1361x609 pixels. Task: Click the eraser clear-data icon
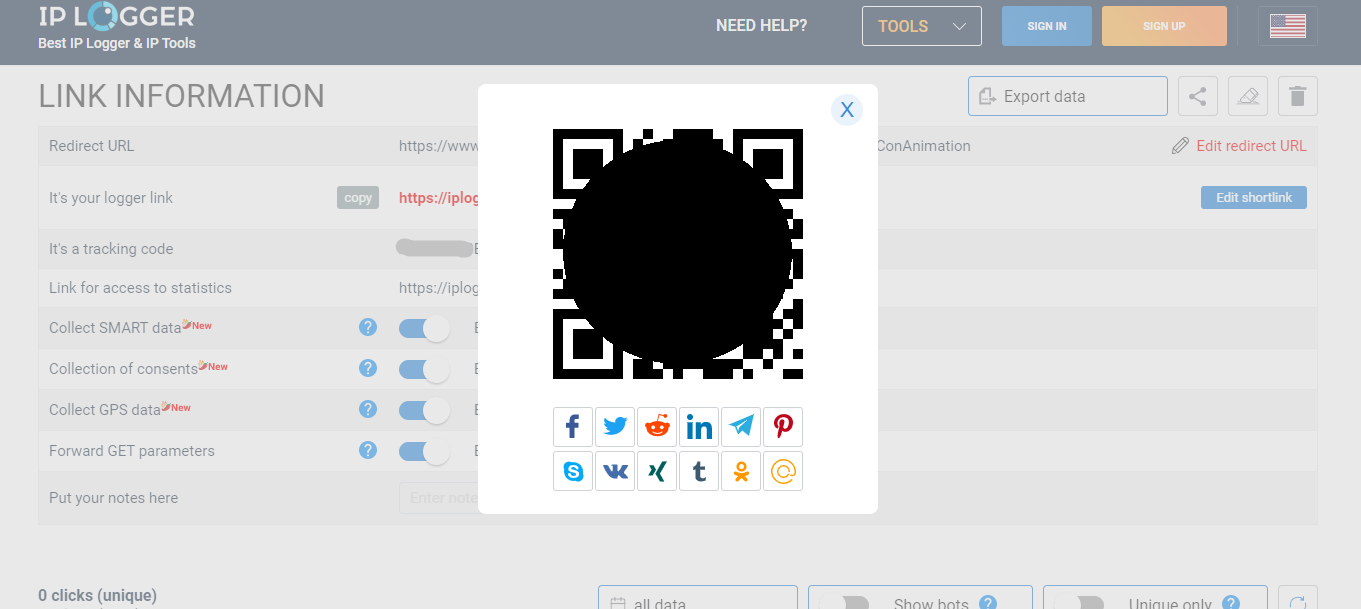point(1248,96)
